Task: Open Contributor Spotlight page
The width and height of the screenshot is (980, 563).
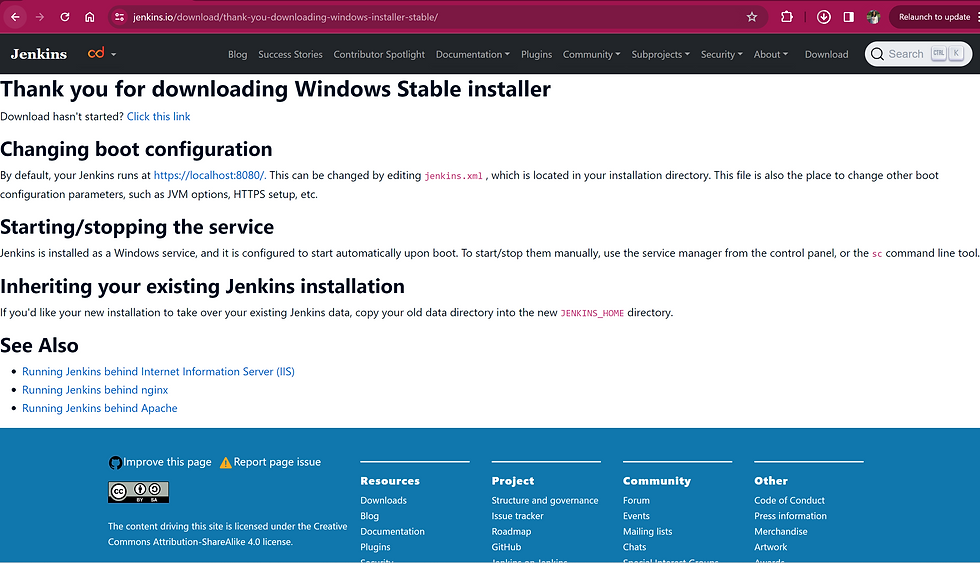Action: [379, 54]
